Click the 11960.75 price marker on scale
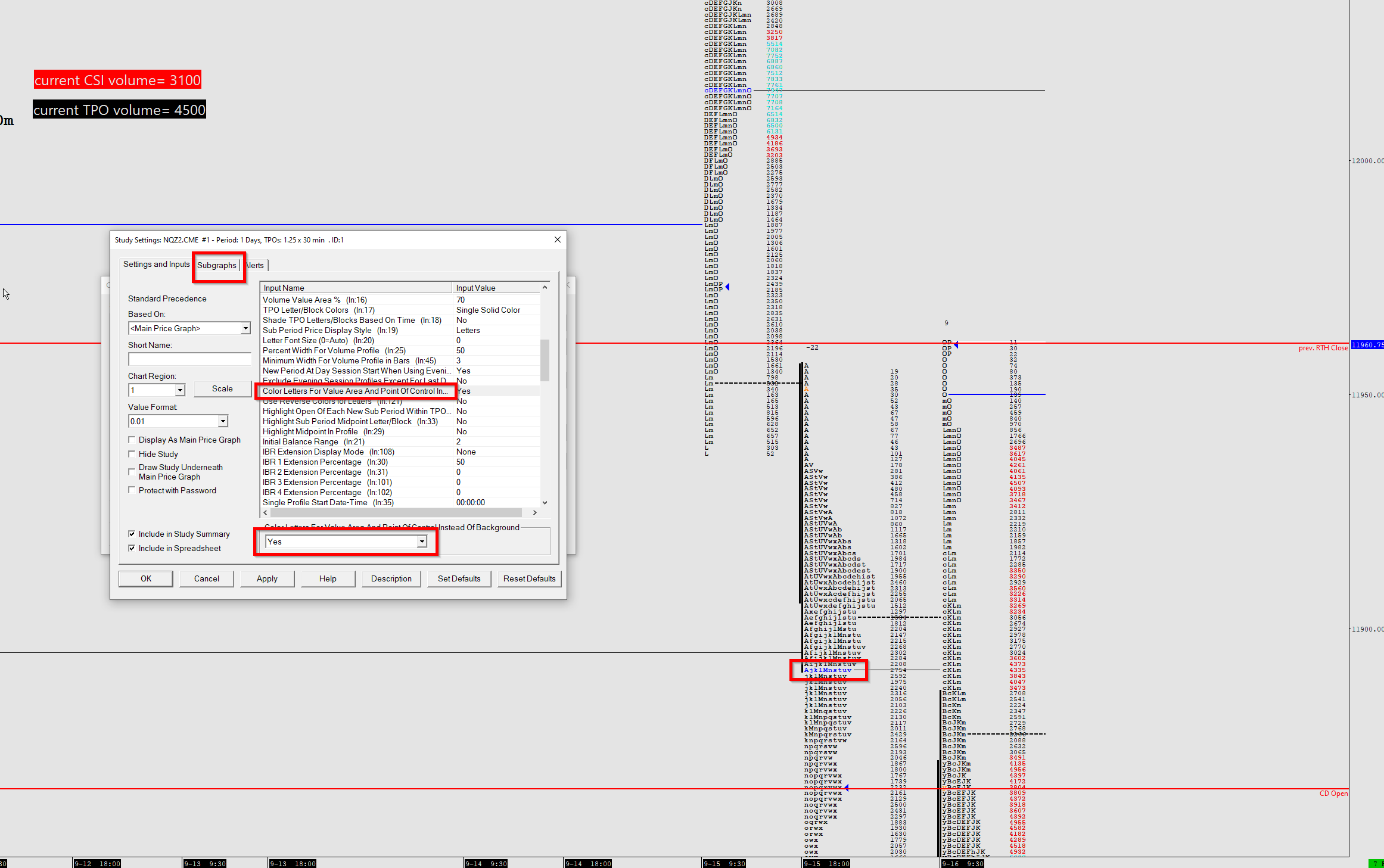 [x=1367, y=345]
